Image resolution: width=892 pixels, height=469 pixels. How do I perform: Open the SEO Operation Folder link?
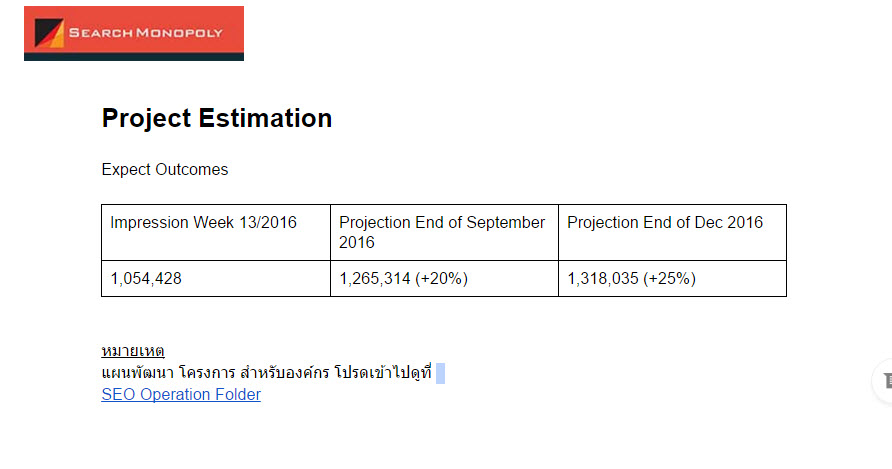pyautogui.click(x=181, y=395)
